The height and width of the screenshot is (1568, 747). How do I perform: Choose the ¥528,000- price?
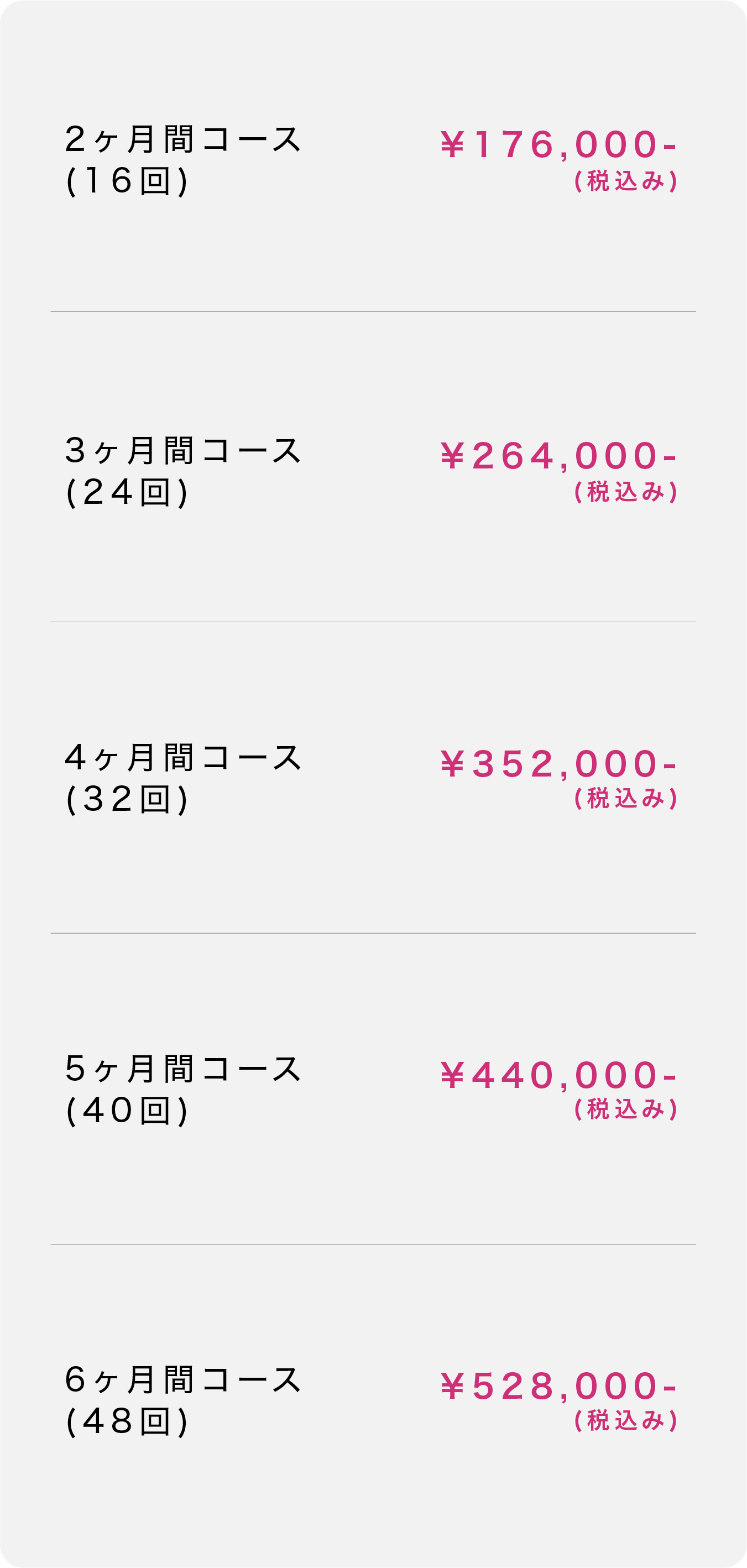click(558, 1386)
